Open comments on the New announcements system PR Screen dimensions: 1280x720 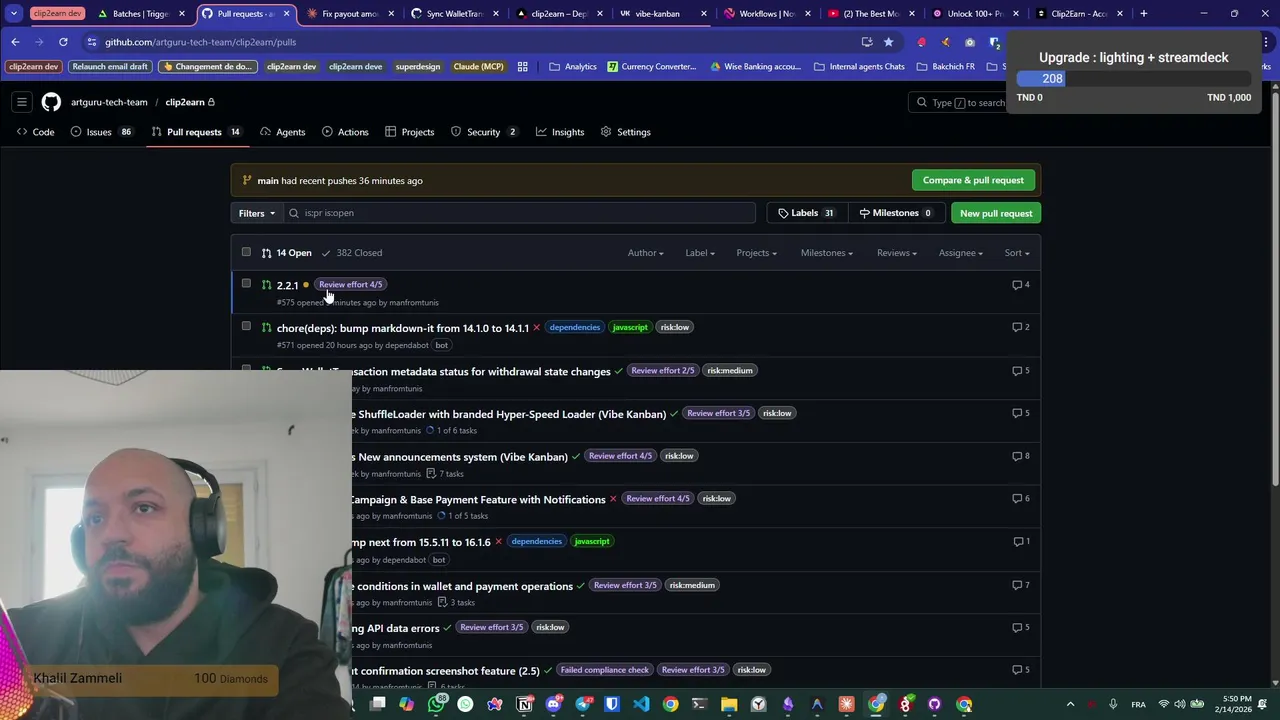click(x=1021, y=456)
